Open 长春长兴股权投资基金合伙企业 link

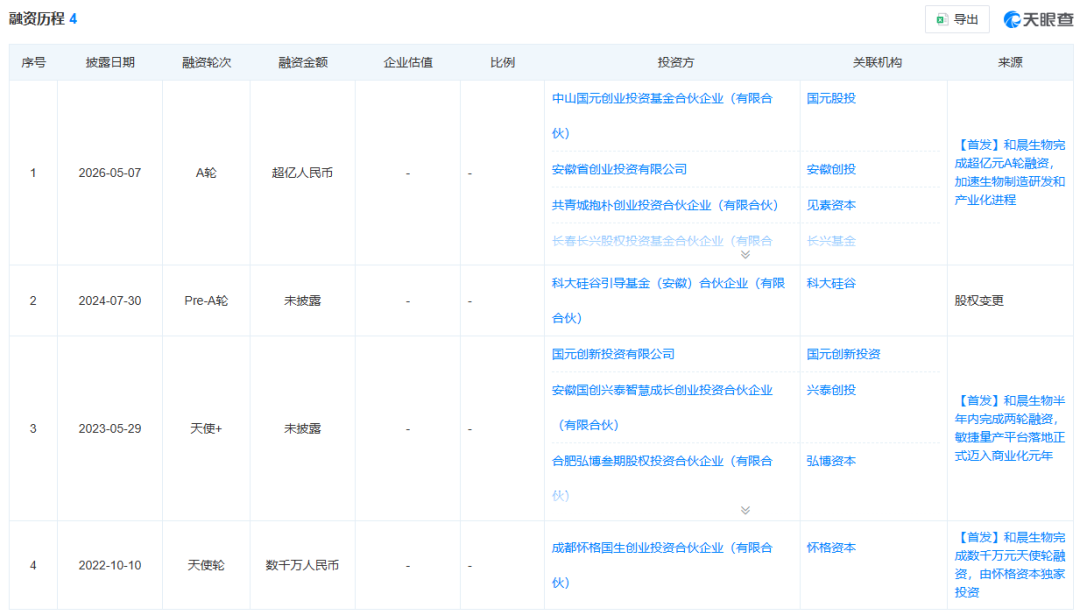[662, 241]
